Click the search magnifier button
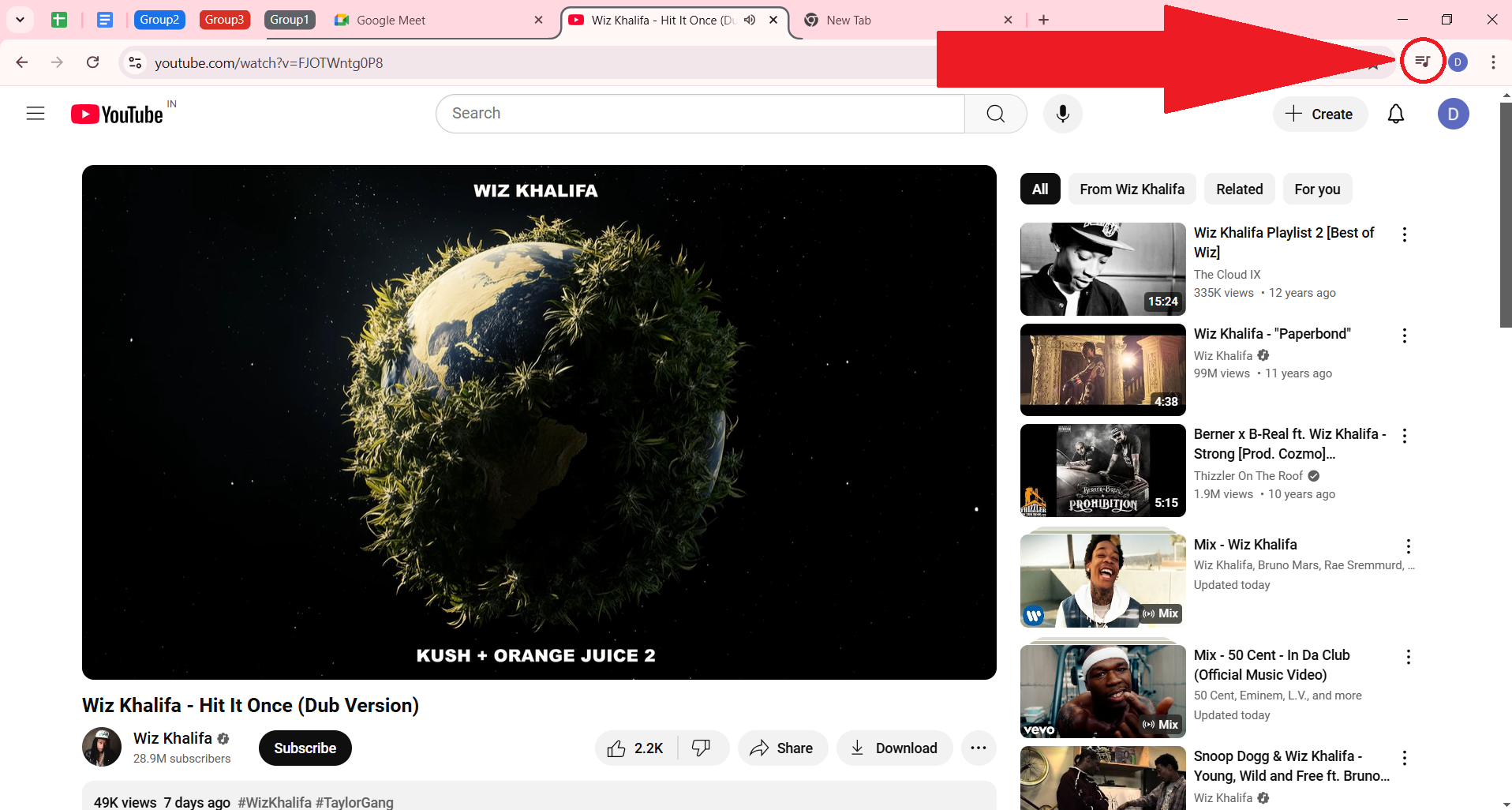This screenshot has height=810, width=1512. point(996,114)
